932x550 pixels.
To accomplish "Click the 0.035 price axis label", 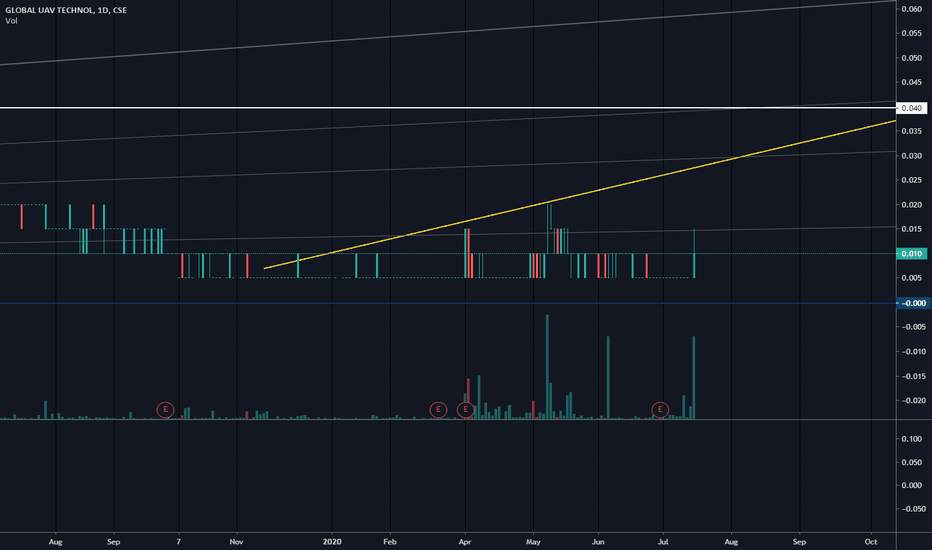I will tap(912, 131).
